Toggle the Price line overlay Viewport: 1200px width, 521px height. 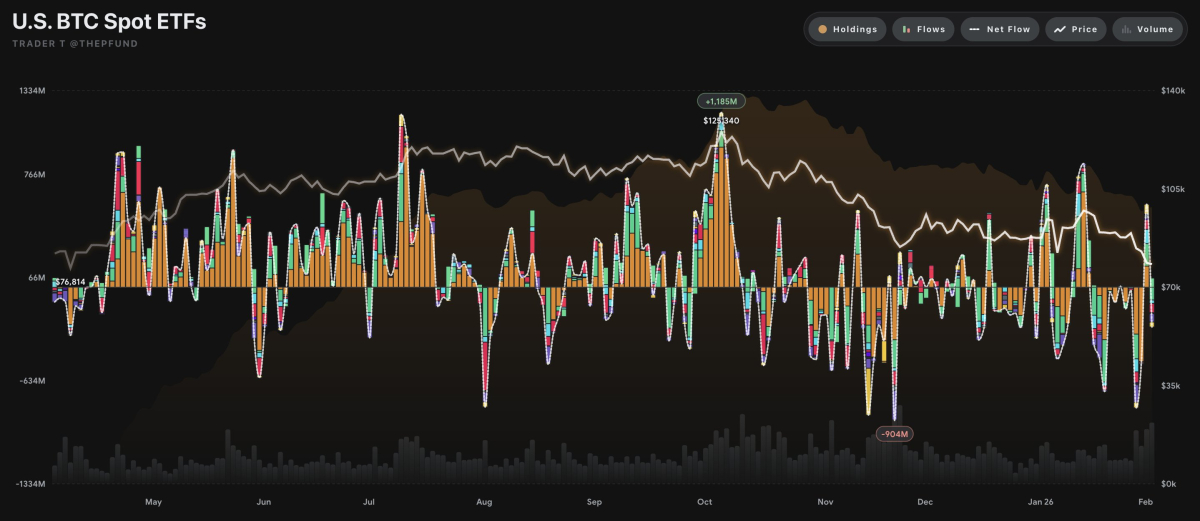pos(1076,29)
